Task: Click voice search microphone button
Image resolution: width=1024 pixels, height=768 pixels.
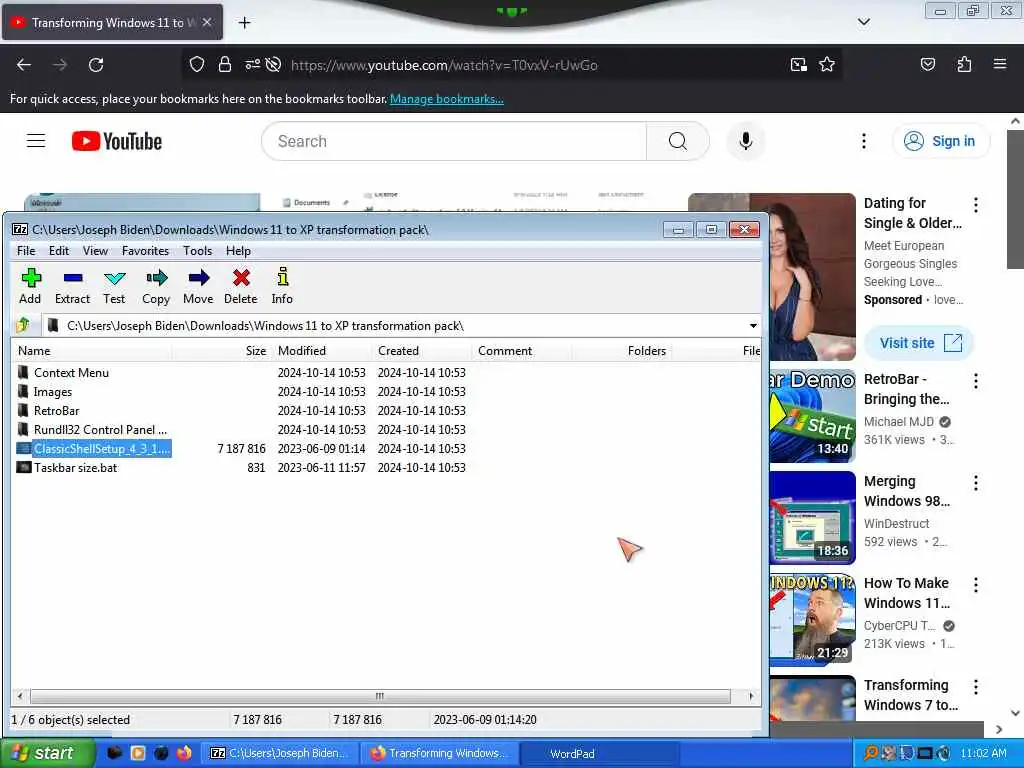Action: coord(746,141)
